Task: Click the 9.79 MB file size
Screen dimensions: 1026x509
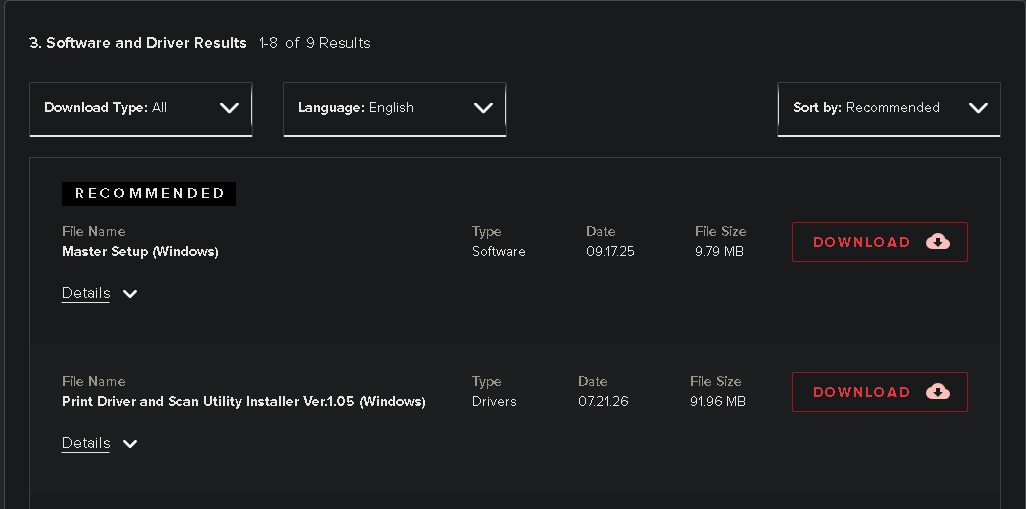Action: [x=719, y=251]
